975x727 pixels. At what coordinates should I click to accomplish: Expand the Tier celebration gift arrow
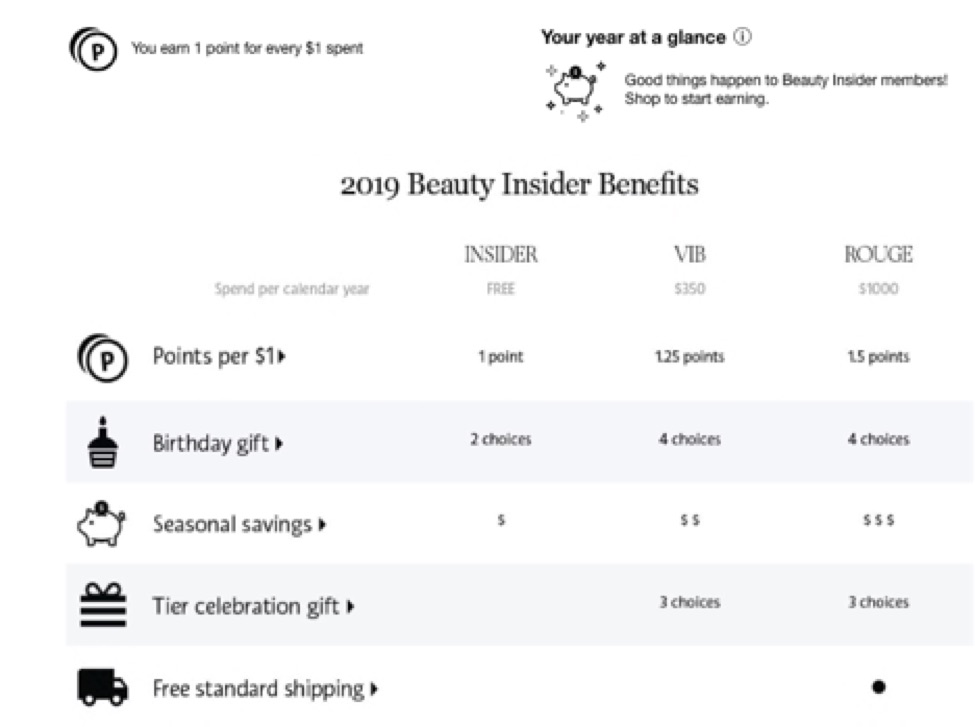coord(351,606)
